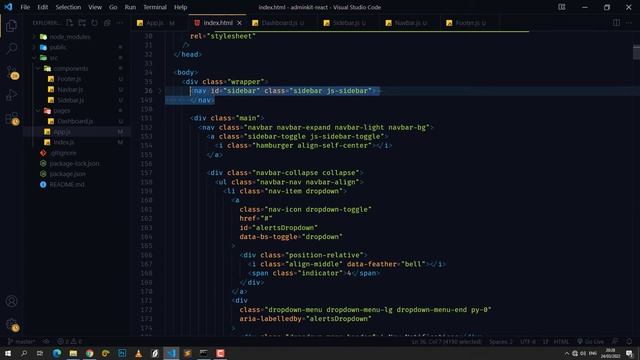
Task: Click the UTF-8 encoding indicator
Action: click(528, 341)
